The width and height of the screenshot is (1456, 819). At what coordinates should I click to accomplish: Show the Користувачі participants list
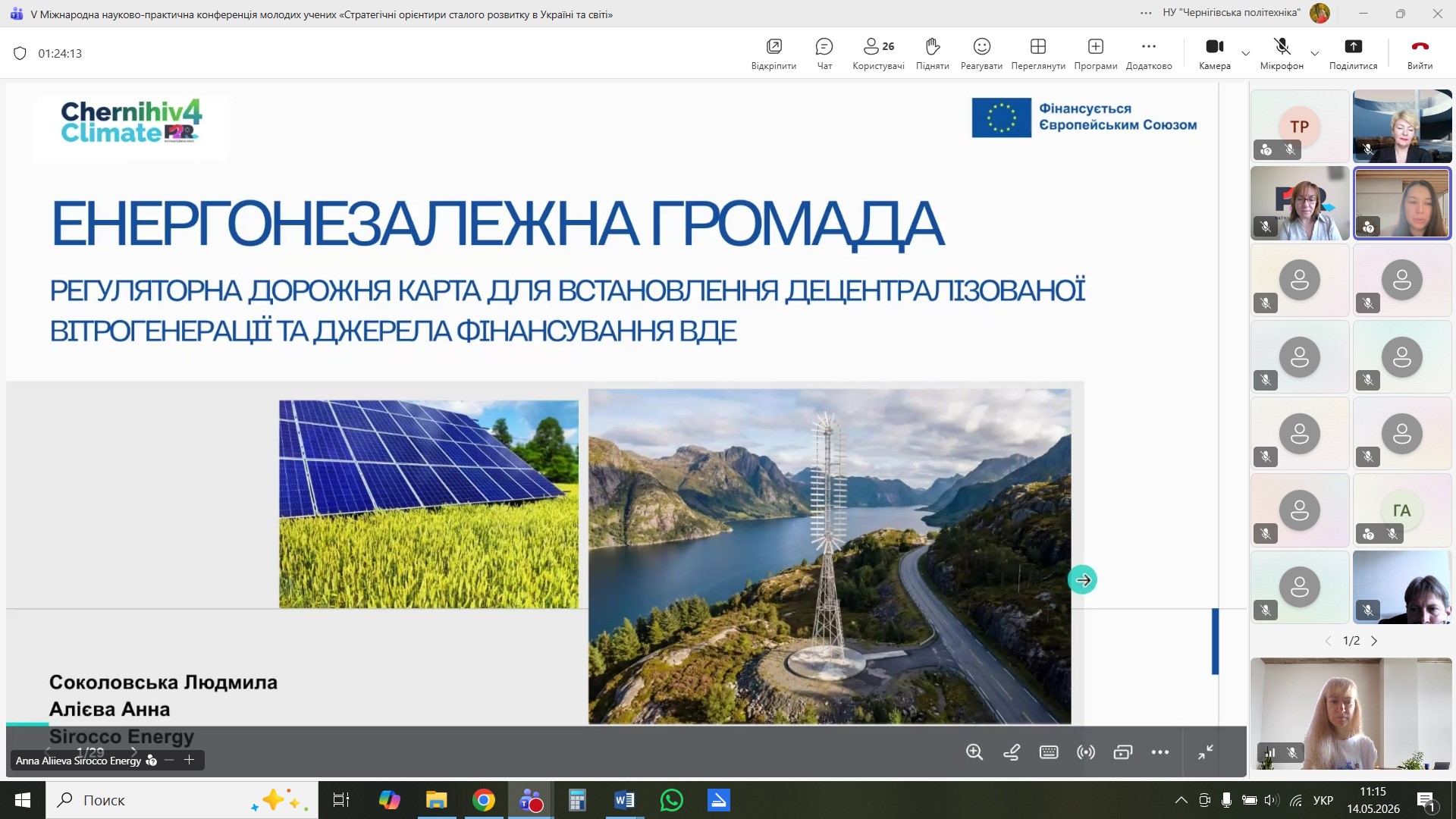coord(878,53)
